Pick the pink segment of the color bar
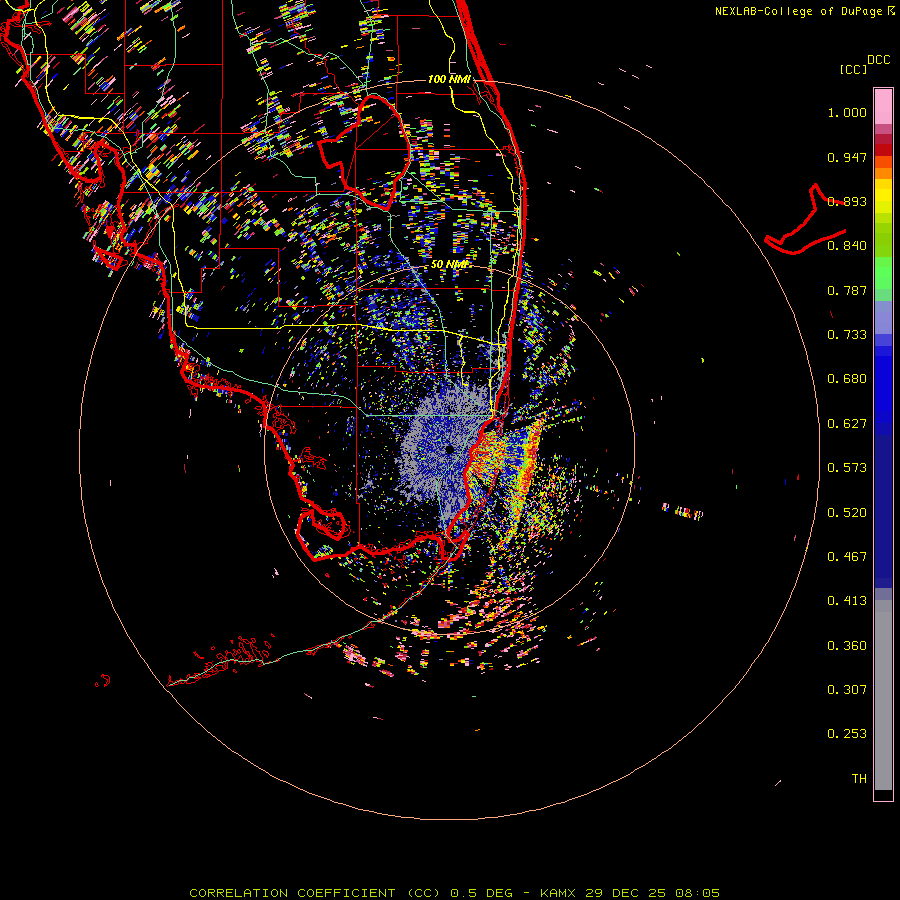This screenshot has height=900, width=900. (883, 107)
